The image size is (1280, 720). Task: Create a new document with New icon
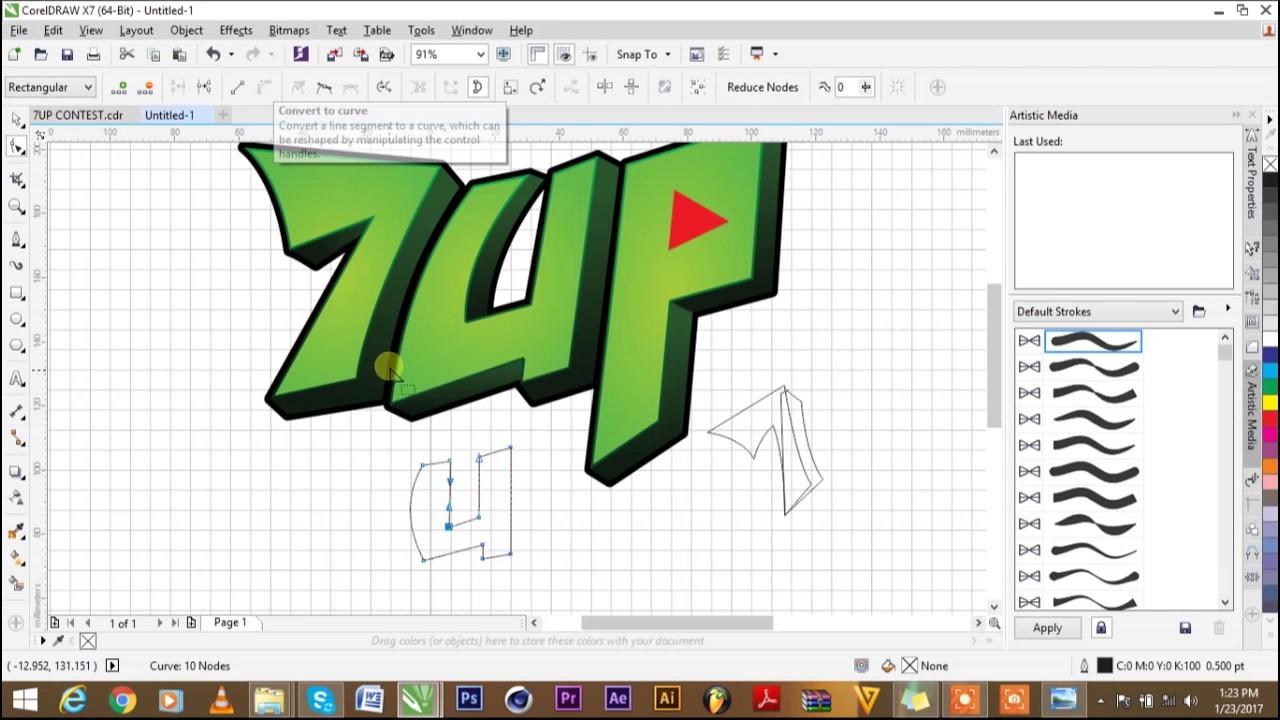coord(15,54)
